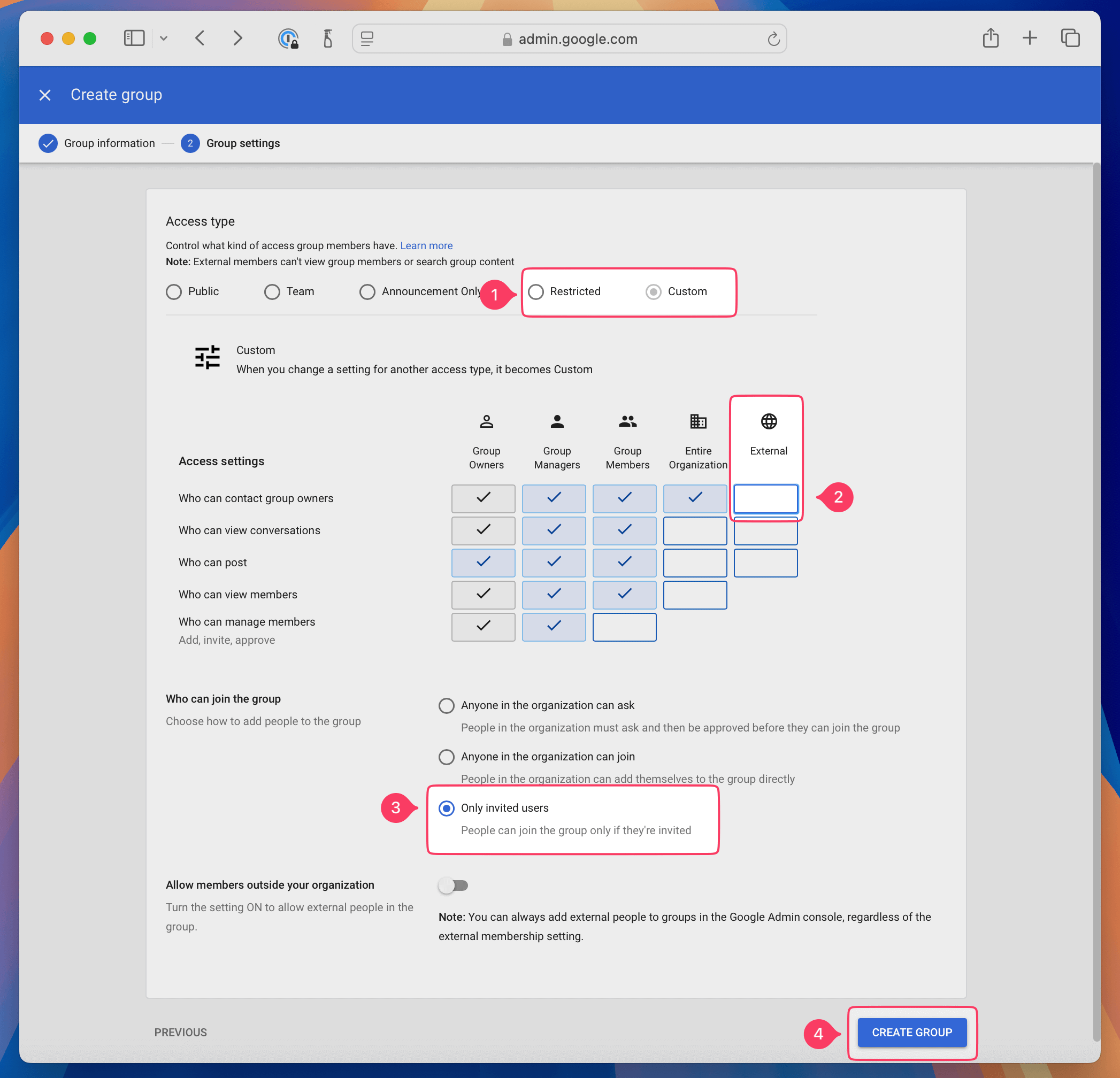This screenshot has width=1120, height=1078.
Task: Enable Entire Organization to view conversations
Action: click(694, 531)
